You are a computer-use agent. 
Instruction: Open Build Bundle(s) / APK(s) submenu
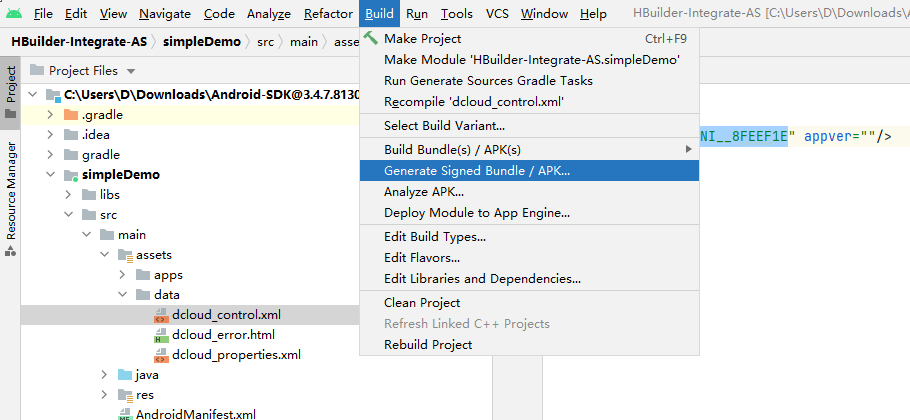[452, 150]
